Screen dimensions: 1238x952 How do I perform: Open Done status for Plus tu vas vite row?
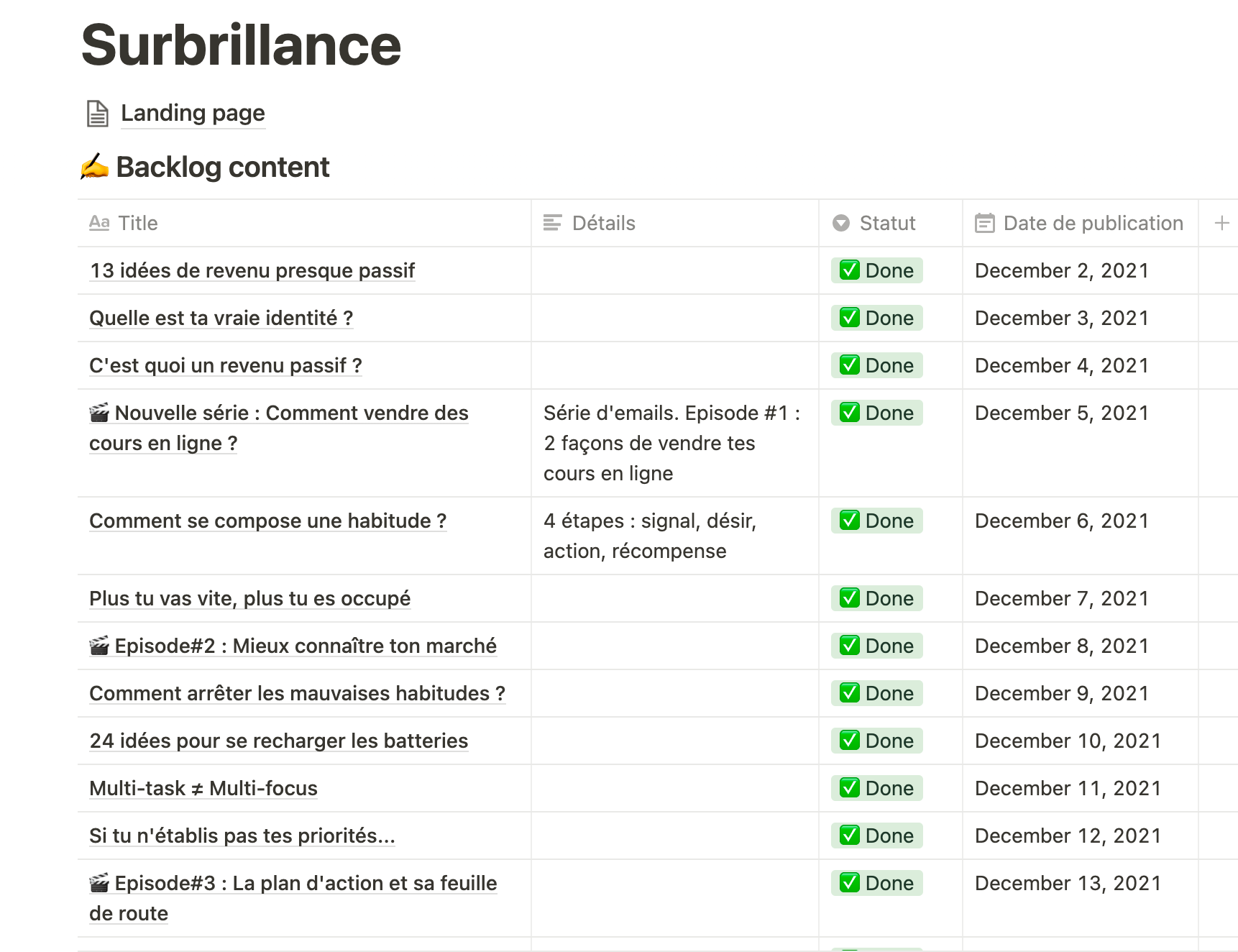[876, 598]
